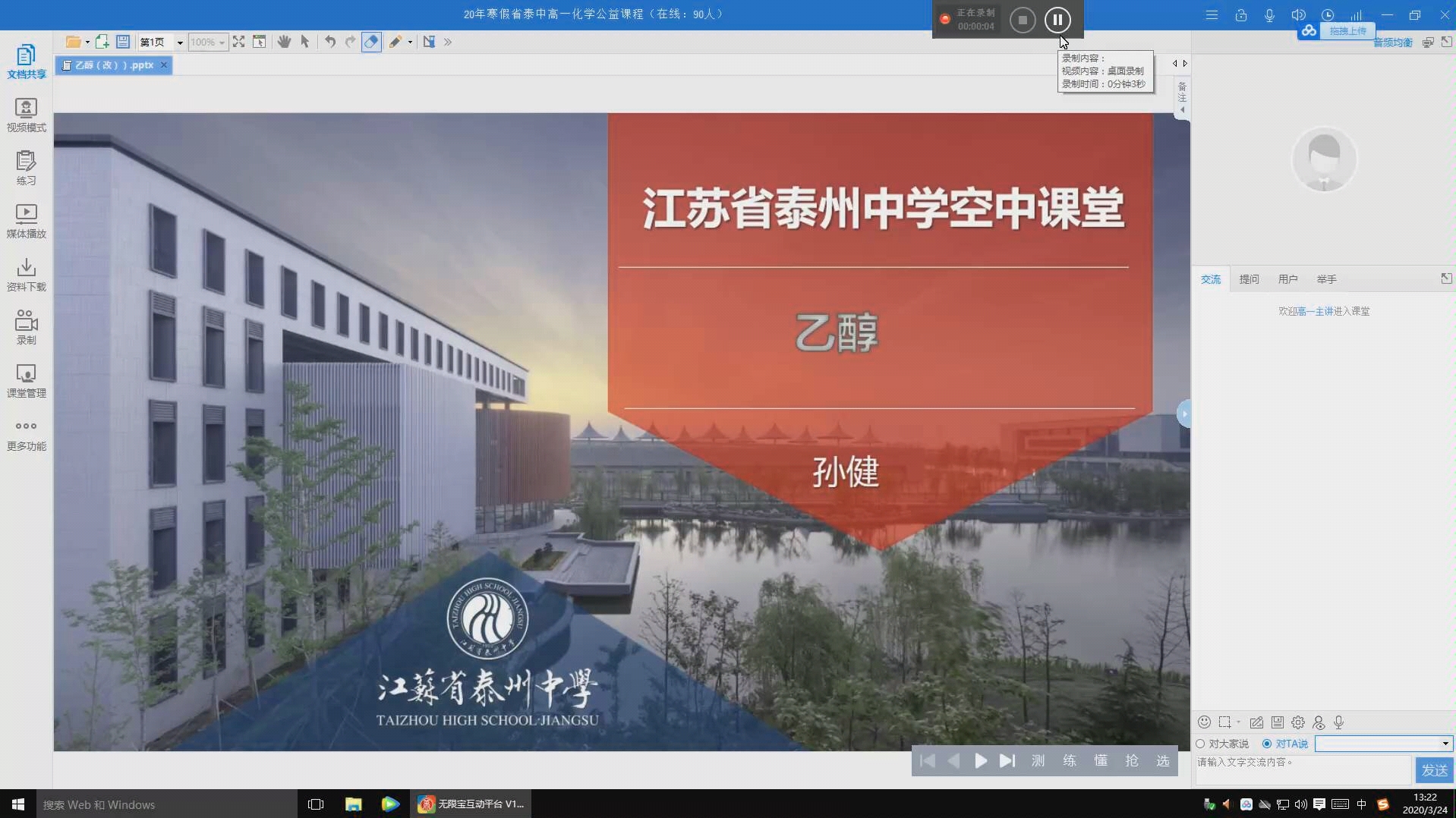The image size is (1456, 818).
Task: Select the pencil drawing tool
Action: click(396, 42)
